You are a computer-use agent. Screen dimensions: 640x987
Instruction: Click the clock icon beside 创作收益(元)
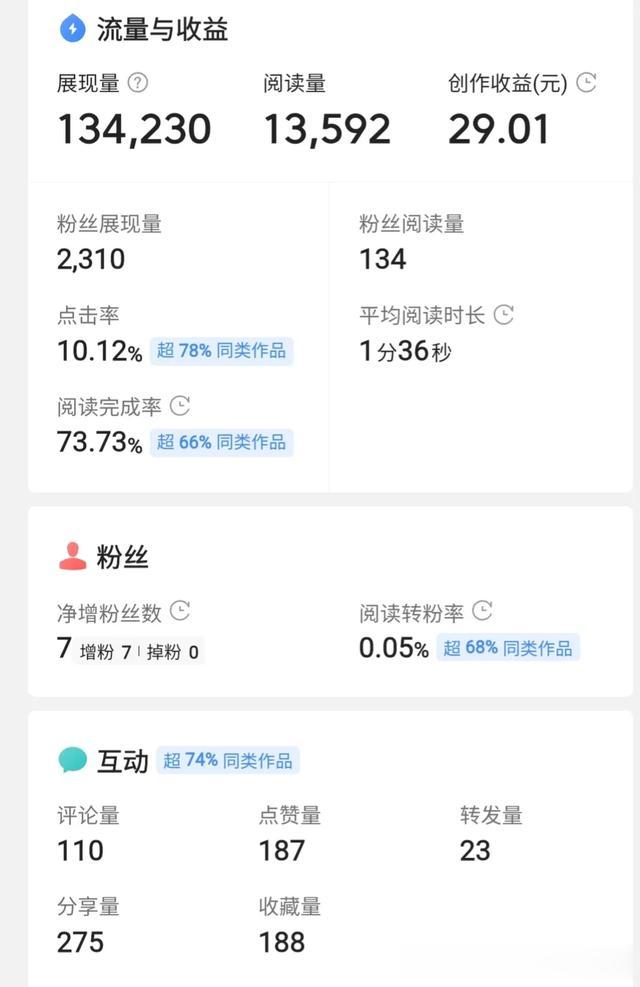click(x=587, y=83)
